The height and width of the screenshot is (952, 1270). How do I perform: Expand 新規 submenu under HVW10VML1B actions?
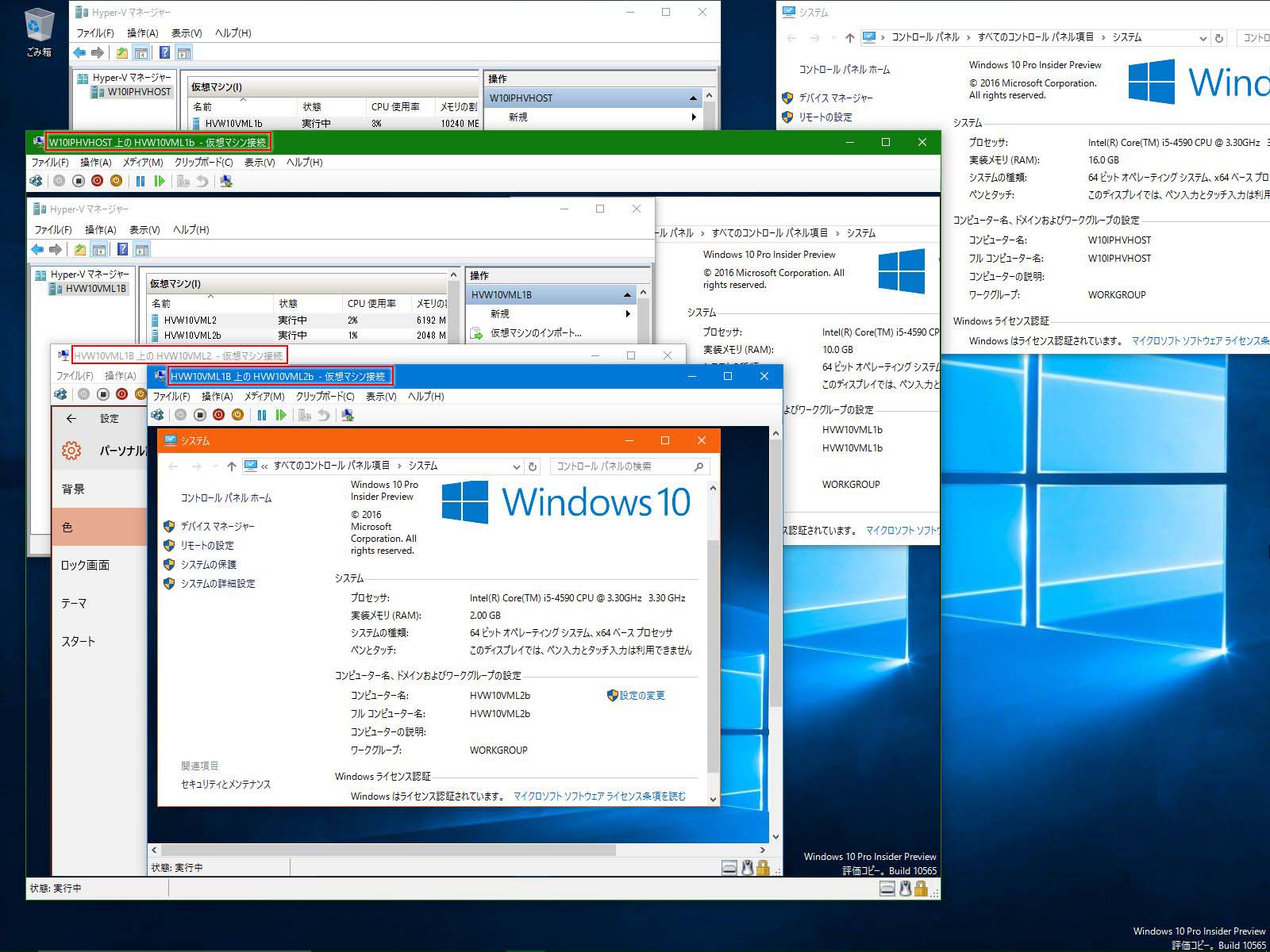(628, 313)
